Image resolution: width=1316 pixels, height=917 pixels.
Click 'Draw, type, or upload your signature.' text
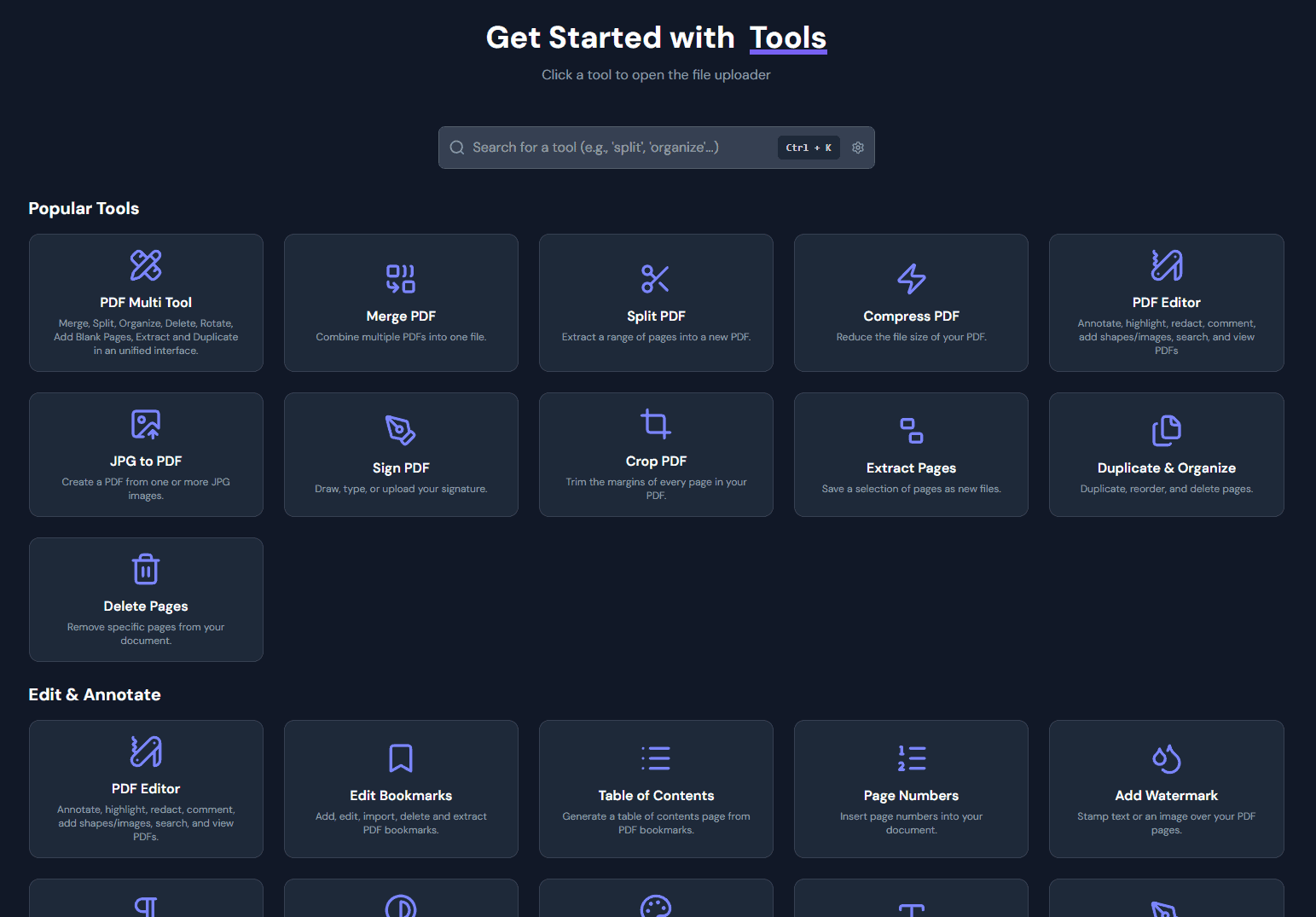401,489
